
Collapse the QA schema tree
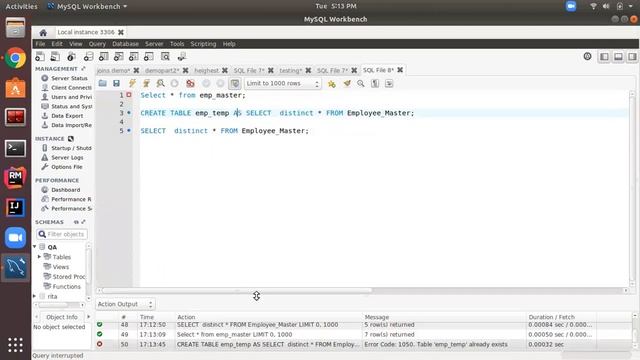pos(35,247)
